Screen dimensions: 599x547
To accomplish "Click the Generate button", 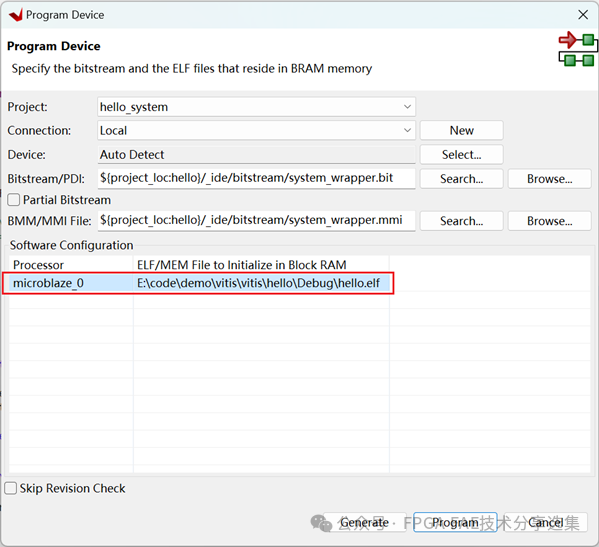I will pos(364,522).
